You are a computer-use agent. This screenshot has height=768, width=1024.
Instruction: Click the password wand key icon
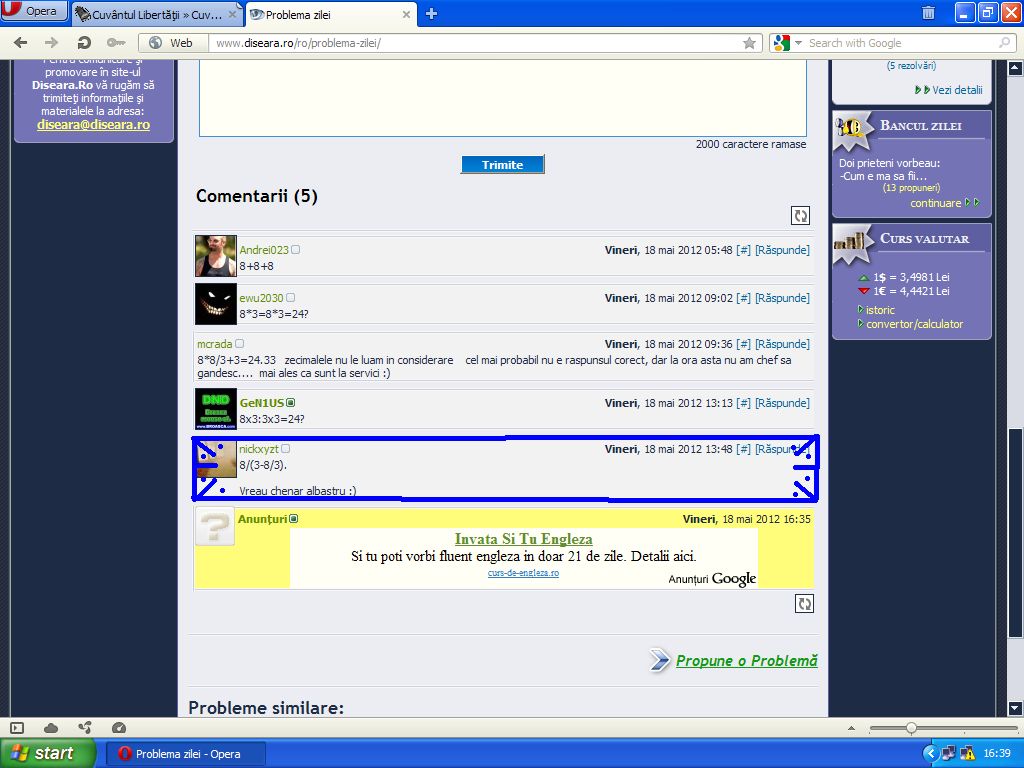[x=116, y=43]
